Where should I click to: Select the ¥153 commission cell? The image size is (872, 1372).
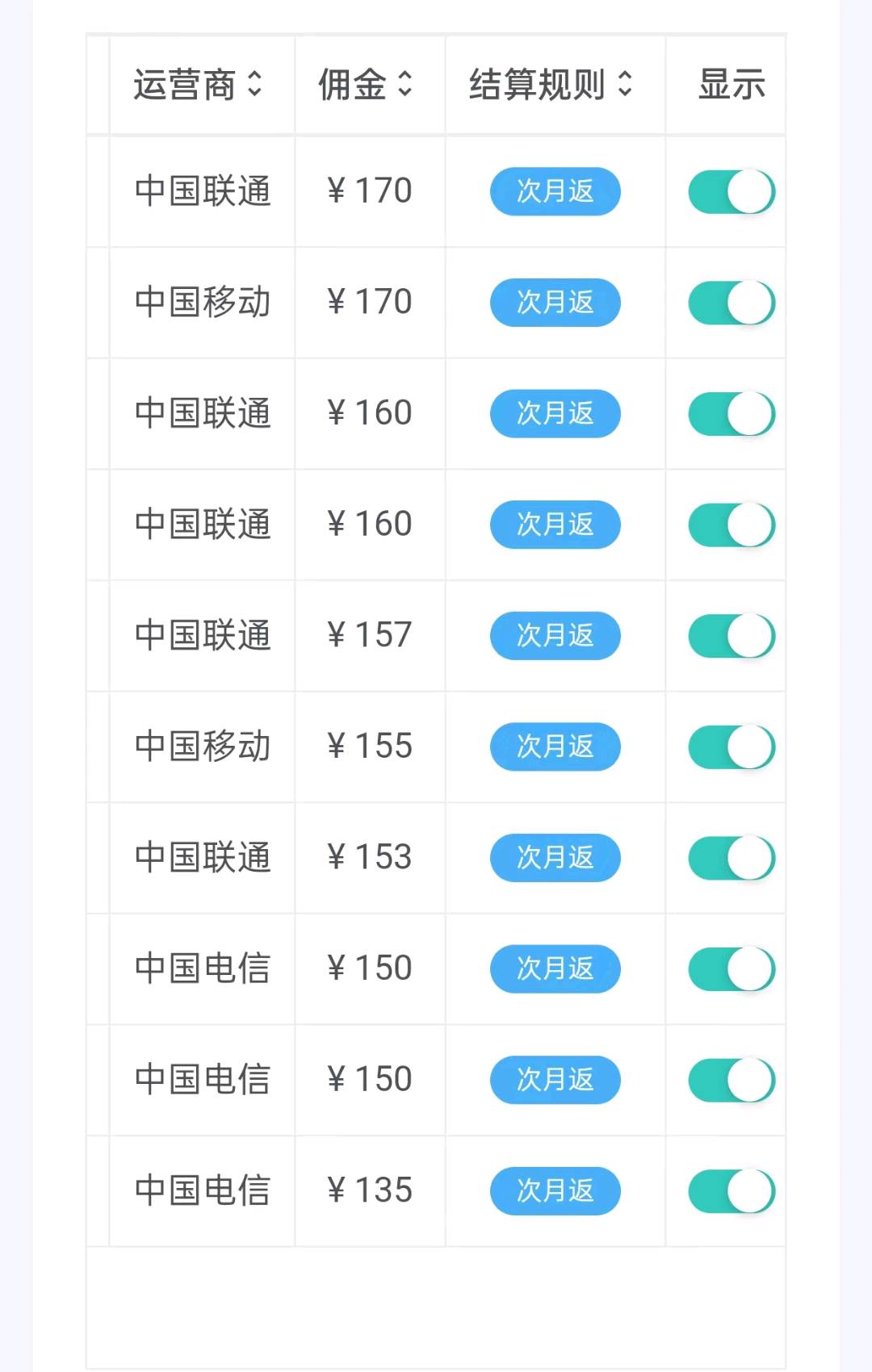(x=370, y=858)
